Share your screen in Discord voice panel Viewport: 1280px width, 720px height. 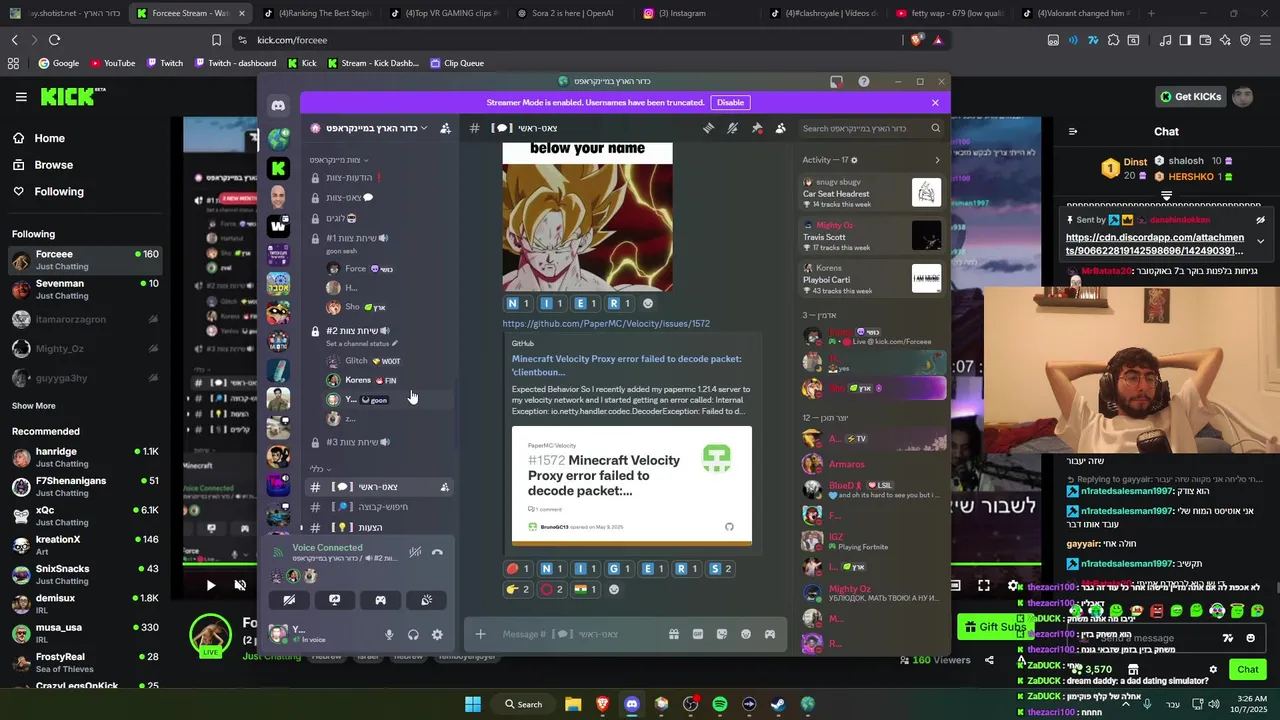pos(335,600)
